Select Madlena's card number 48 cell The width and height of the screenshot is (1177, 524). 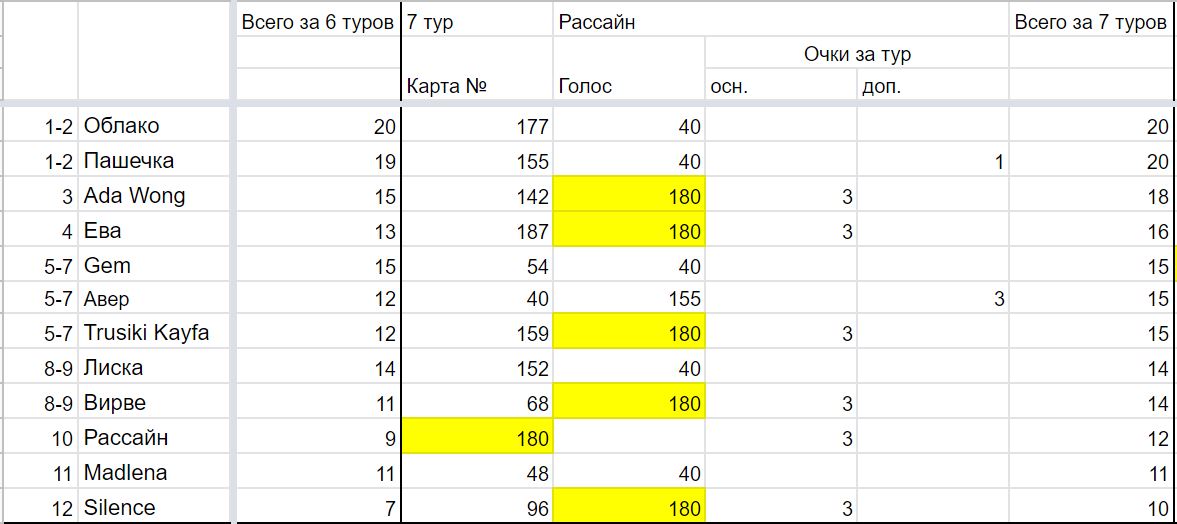click(x=477, y=472)
